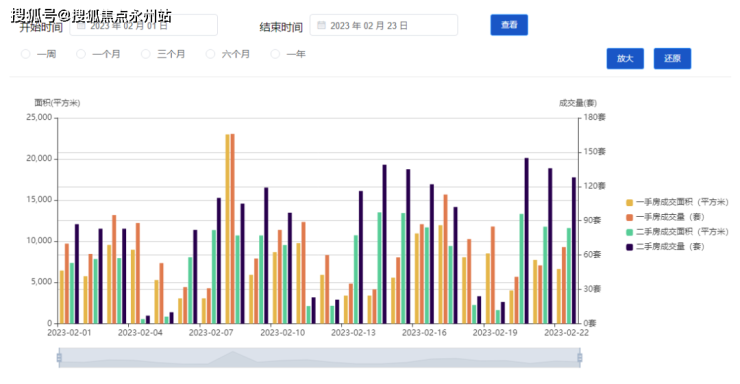This screenshot has width=740, height=384.
Task: Click the calendar icon in start date field
Action: point(81,25)
